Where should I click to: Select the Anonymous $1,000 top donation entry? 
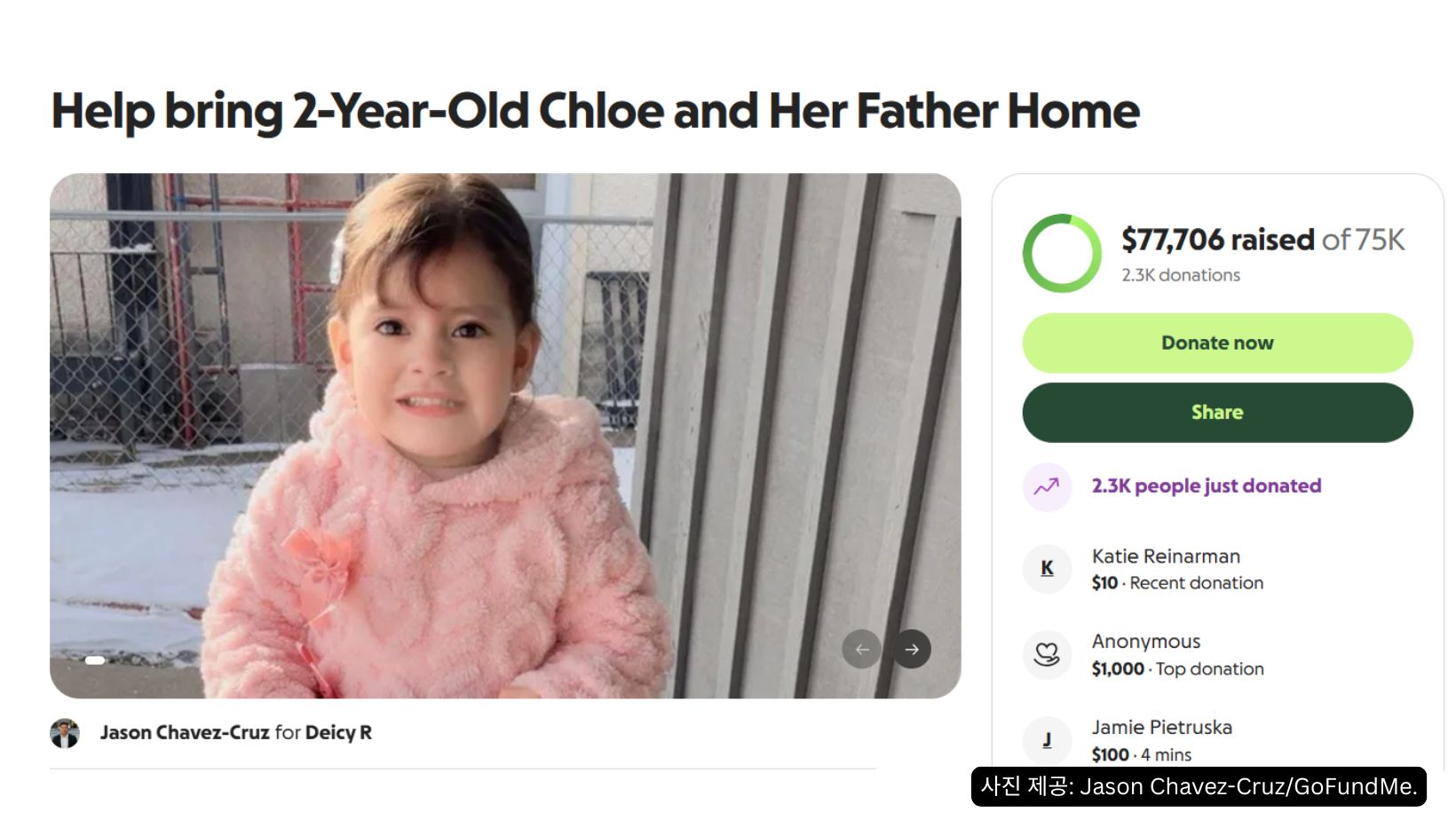[1177, 655]
